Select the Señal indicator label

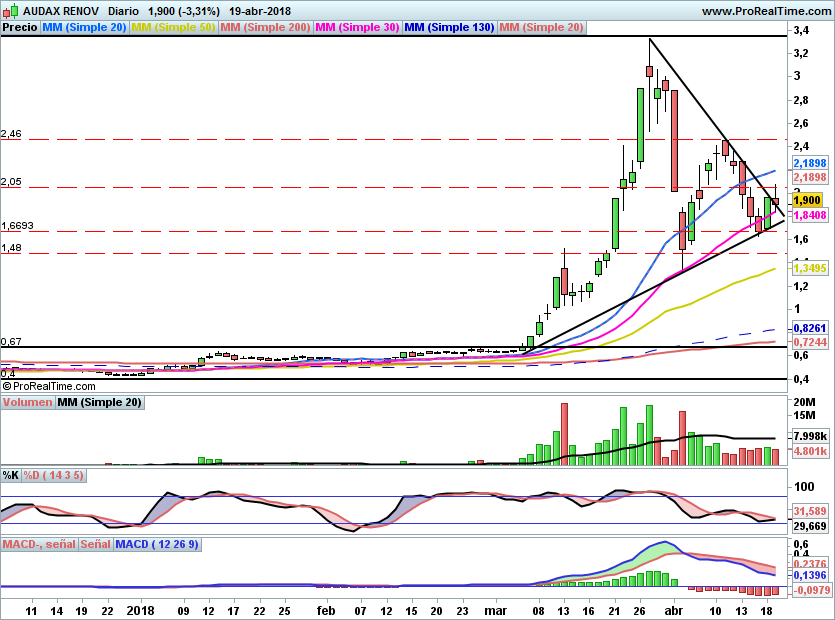[95, 545]
